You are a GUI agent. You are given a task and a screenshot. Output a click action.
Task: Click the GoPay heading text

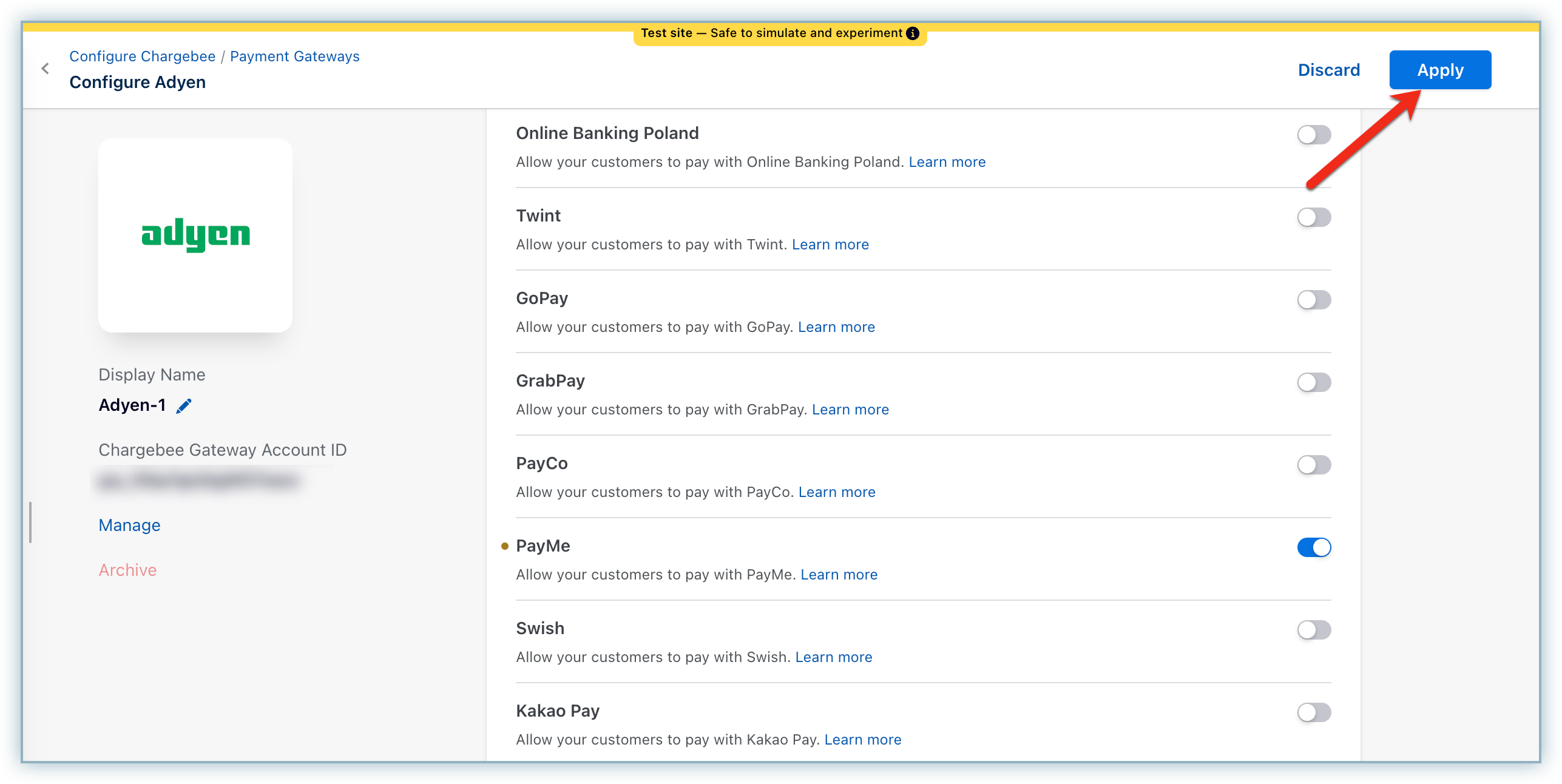pyautogui.click(x=542, y=299)
